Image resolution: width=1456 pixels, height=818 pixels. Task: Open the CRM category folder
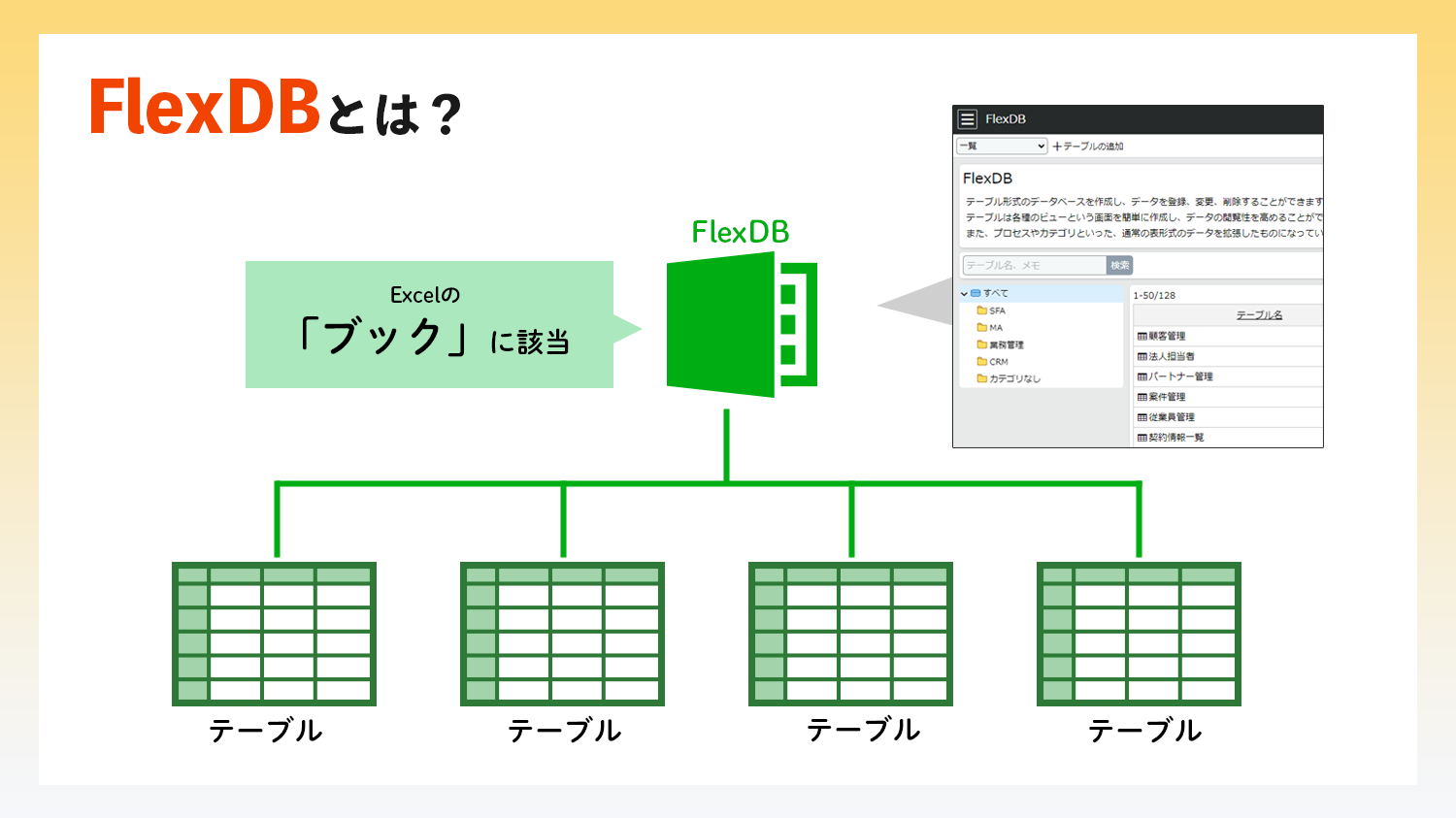[993, 362]
